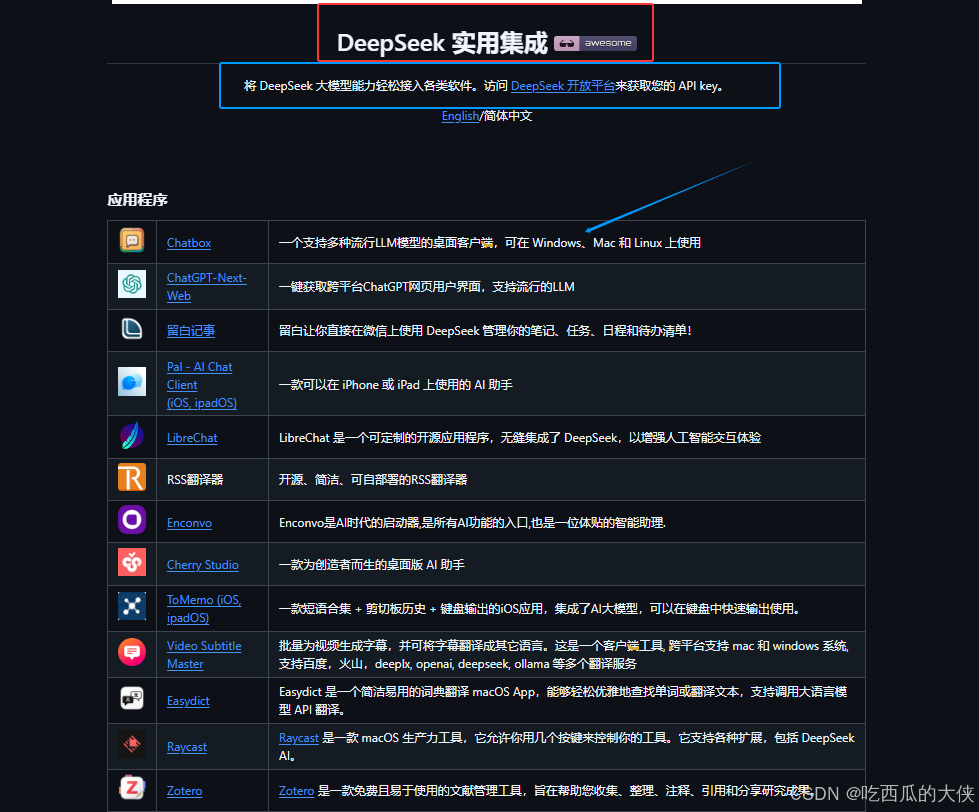The image size is (979, 812).
Task: Click the 批量为视频生成字幕 description text
Action: click(563, 655)
